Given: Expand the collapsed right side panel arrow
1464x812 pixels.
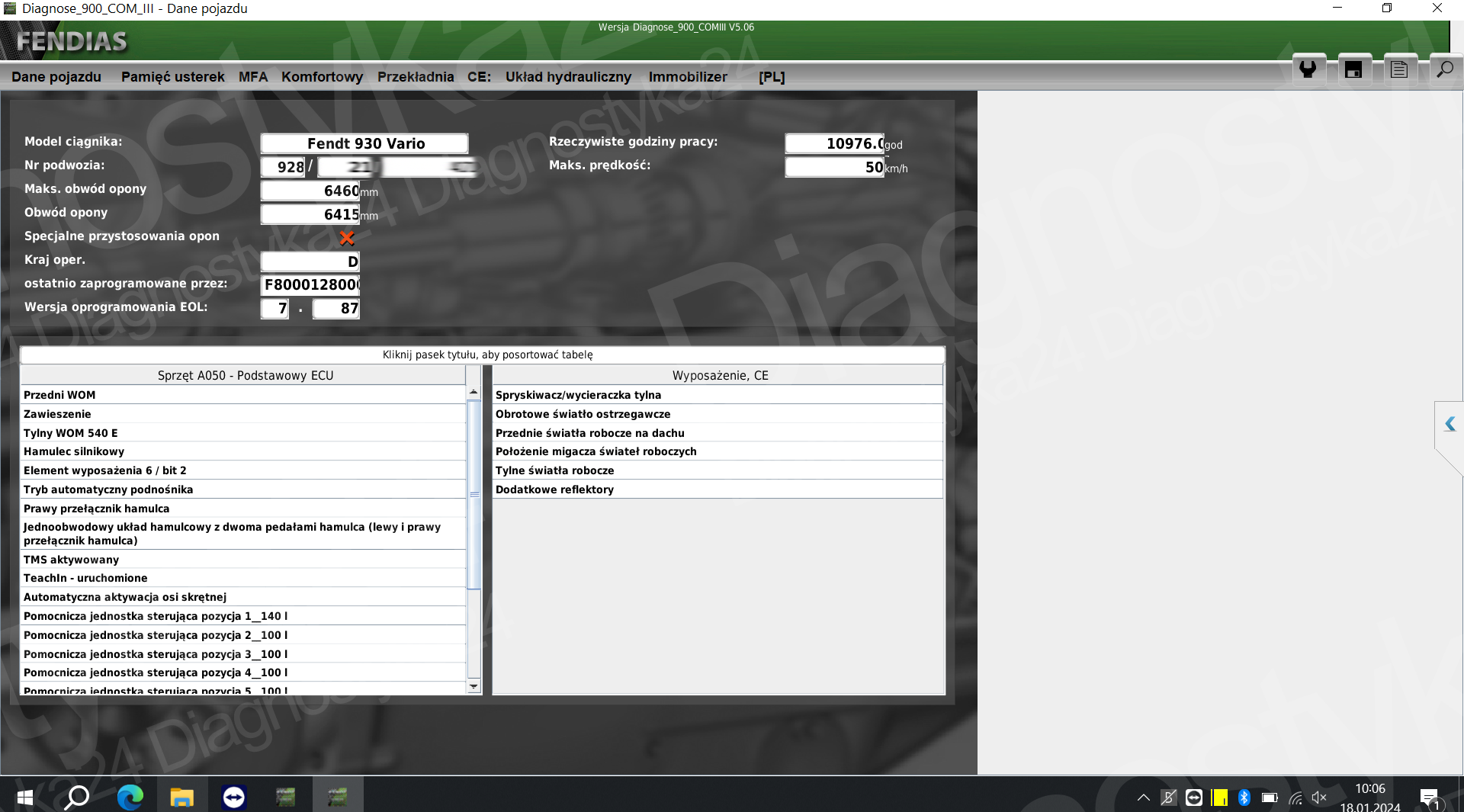Looking at the screenshot, I should pos(1450,424).
